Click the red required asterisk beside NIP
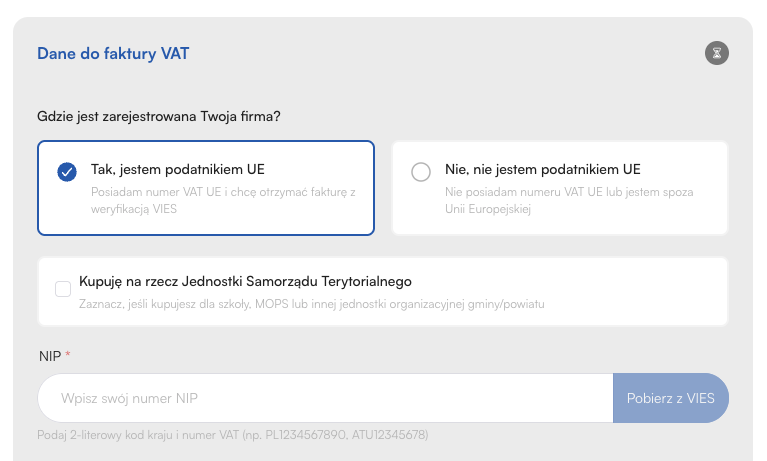The height and width of the screenshot is (461, 767). 68,355
